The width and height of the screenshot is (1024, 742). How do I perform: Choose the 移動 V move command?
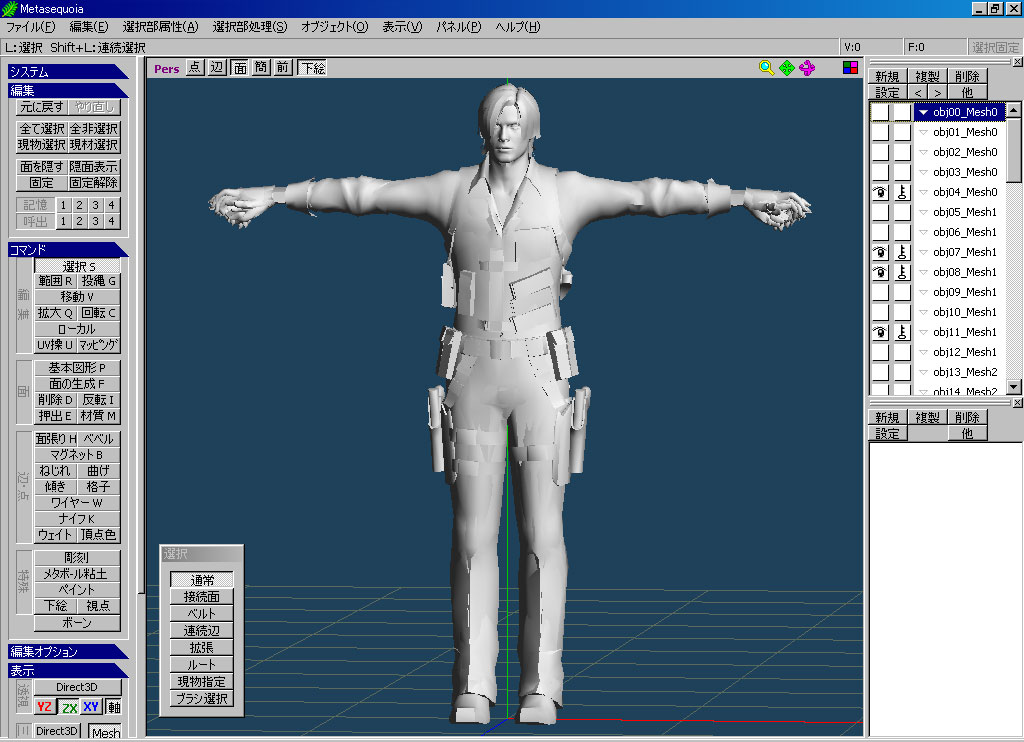77,297
